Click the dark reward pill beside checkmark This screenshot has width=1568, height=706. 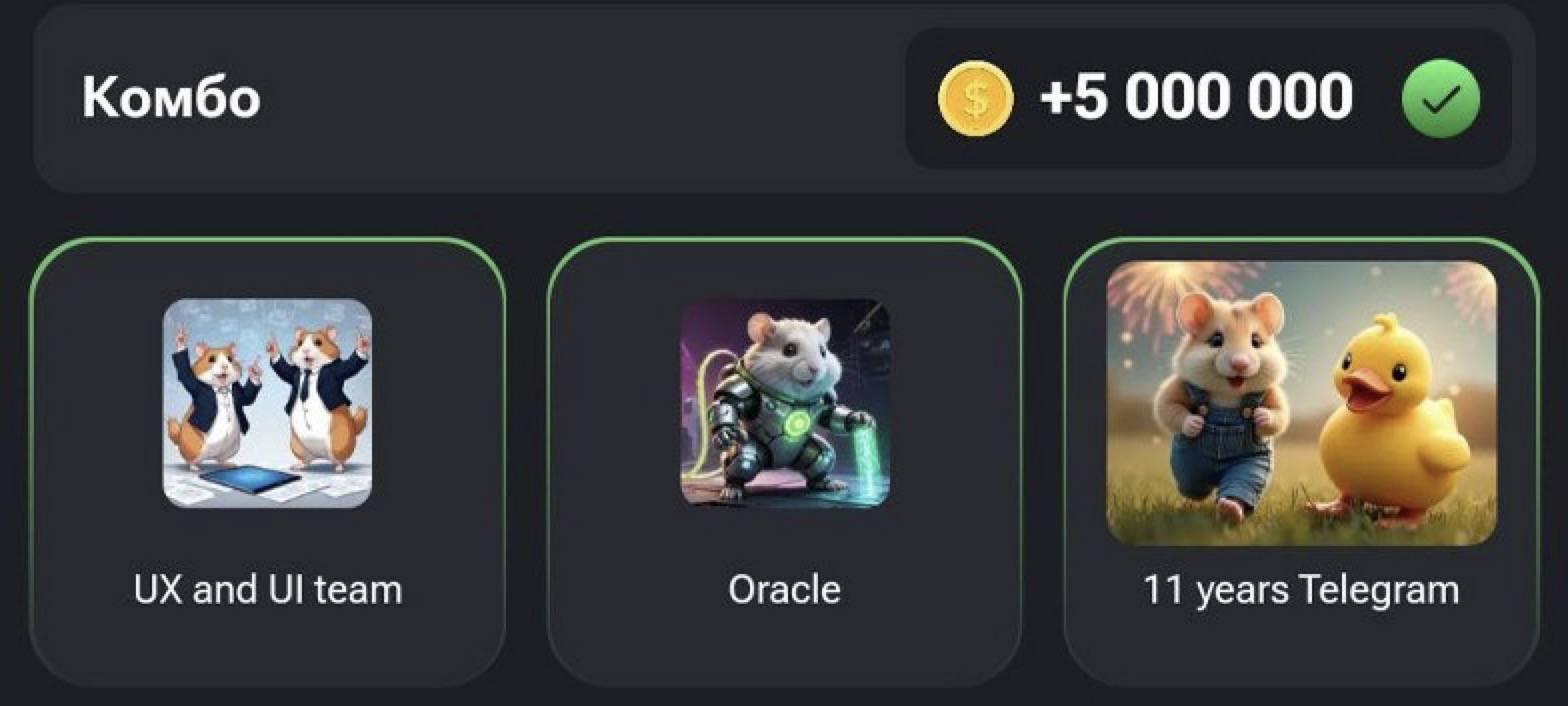1208,99
